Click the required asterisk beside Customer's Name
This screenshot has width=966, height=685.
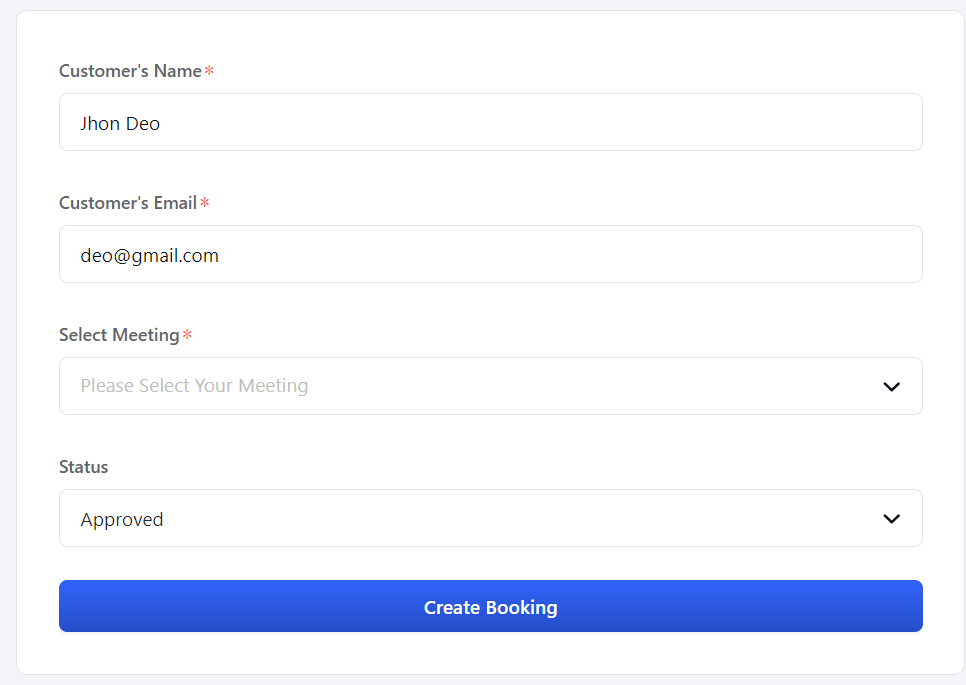[x=208, y=70]
